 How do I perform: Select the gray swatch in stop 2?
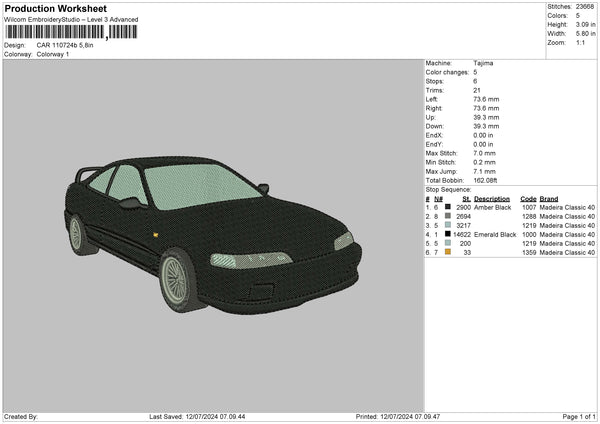446,216
